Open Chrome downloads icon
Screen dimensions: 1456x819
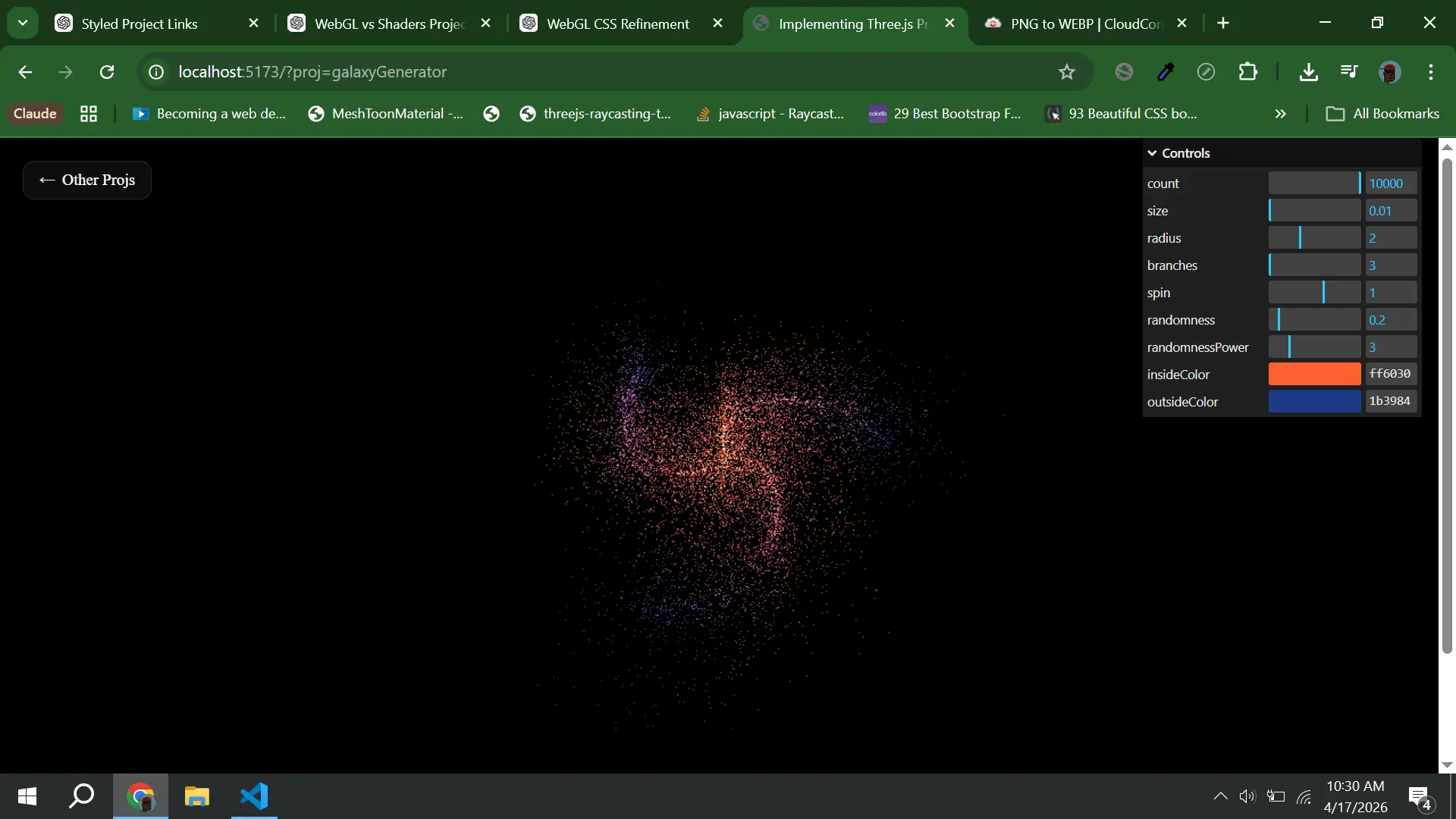click(1308, 72)
